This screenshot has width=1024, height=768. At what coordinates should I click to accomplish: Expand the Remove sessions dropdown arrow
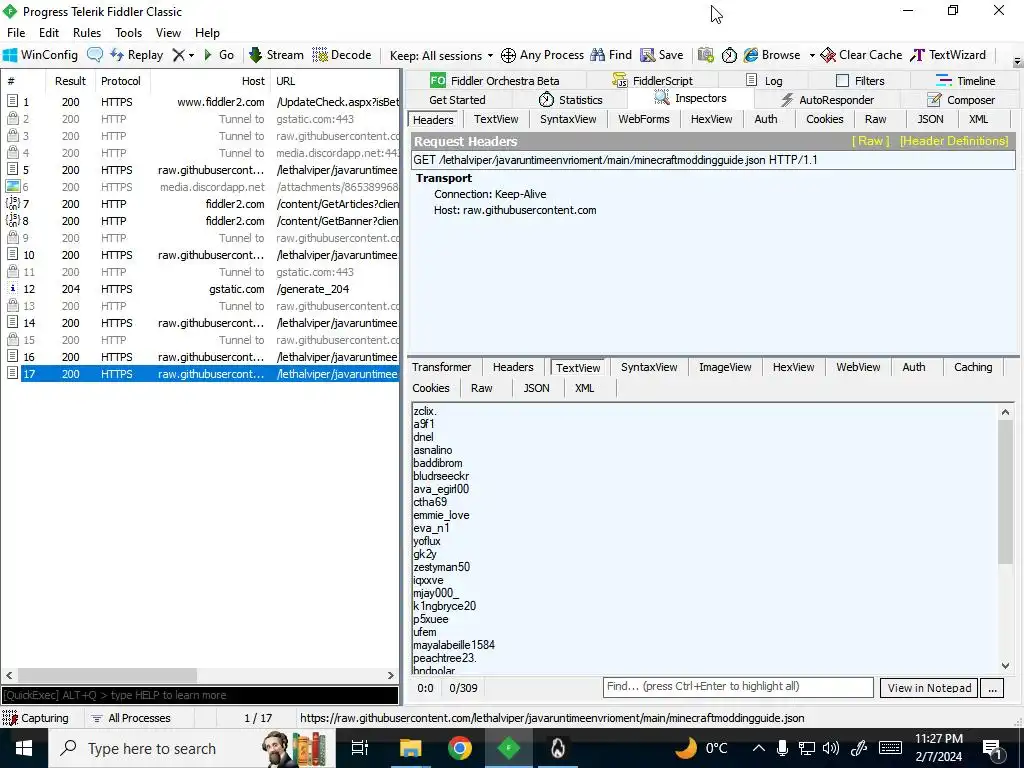[191, 56]
